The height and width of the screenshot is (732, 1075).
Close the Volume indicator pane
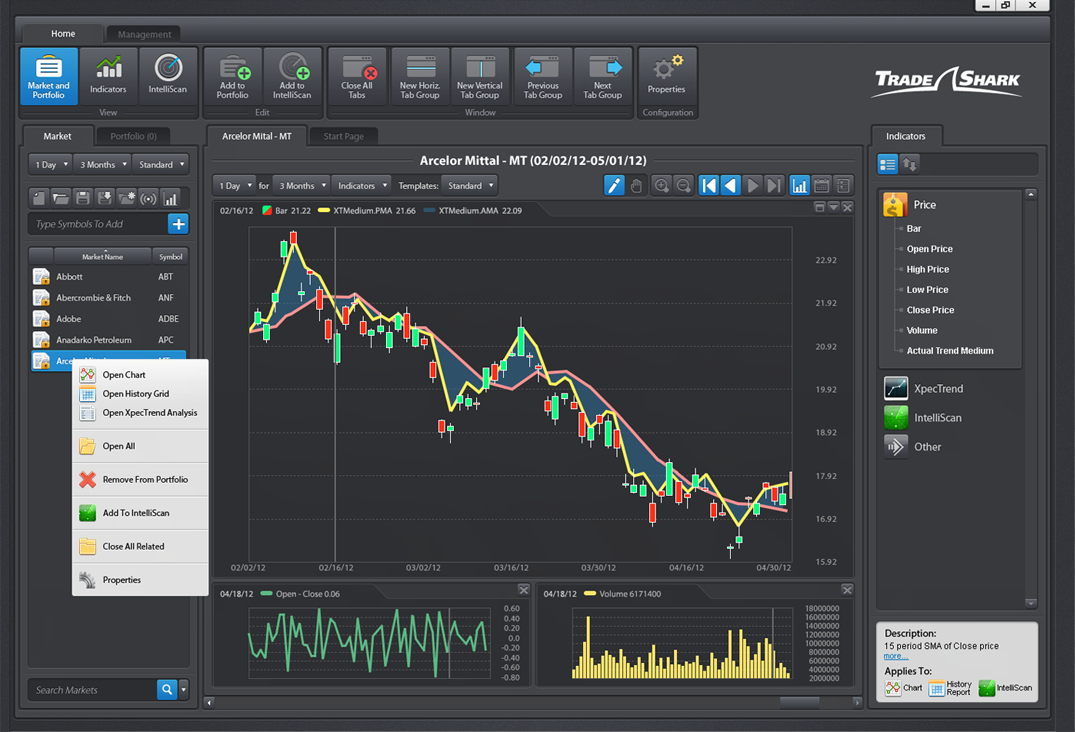847,590
